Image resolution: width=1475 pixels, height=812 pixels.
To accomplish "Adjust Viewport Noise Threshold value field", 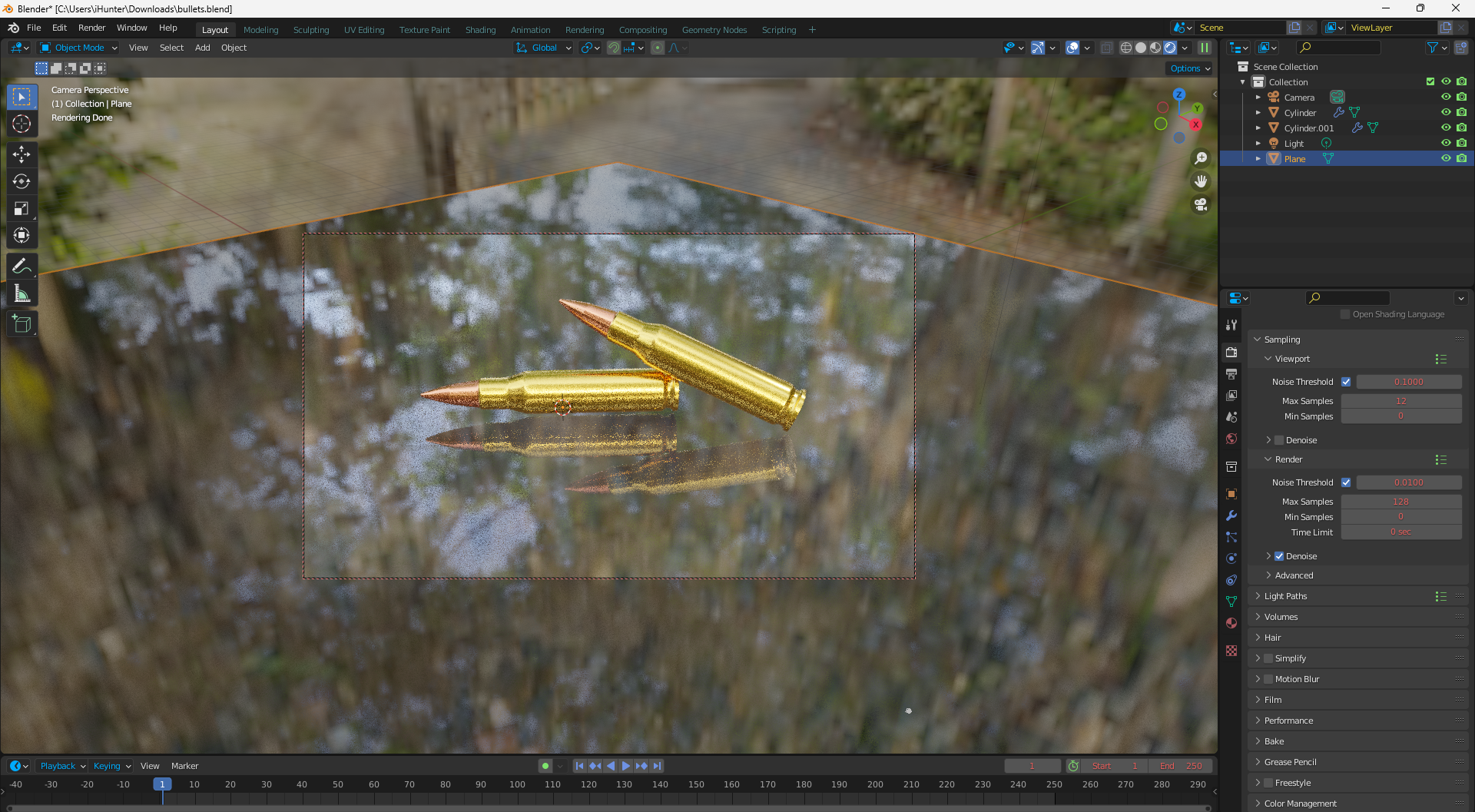I will coord(1409,382).
